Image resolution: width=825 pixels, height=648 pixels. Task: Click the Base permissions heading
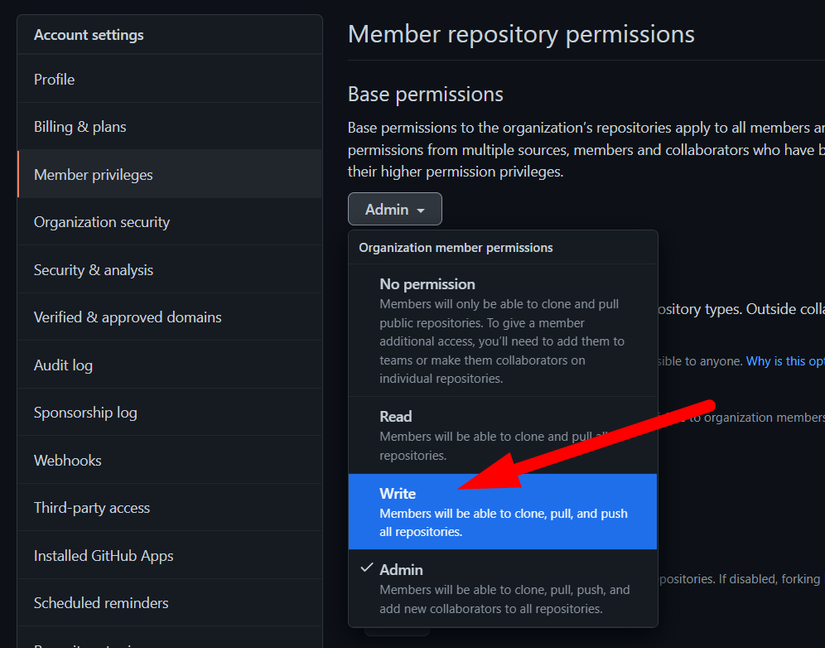pyautogui.click(x=425, y=94)
